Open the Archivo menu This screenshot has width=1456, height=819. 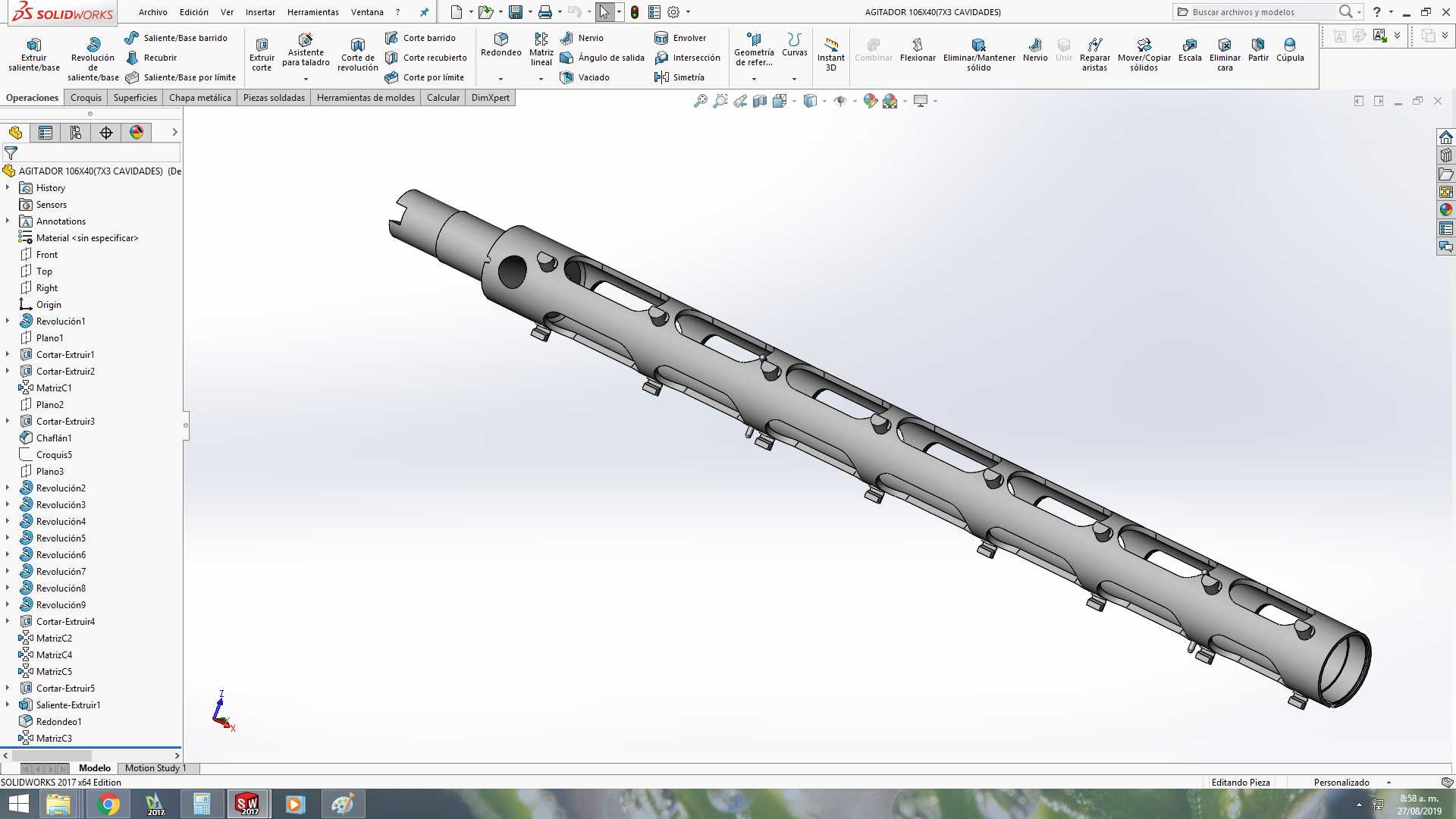(x=152, y=12)
